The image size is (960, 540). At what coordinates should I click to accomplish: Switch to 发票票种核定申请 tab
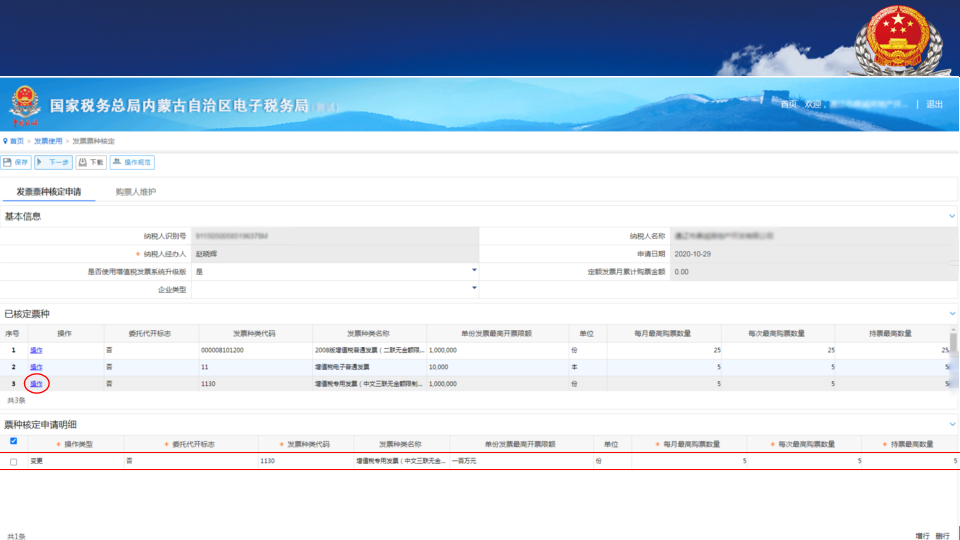49,192
